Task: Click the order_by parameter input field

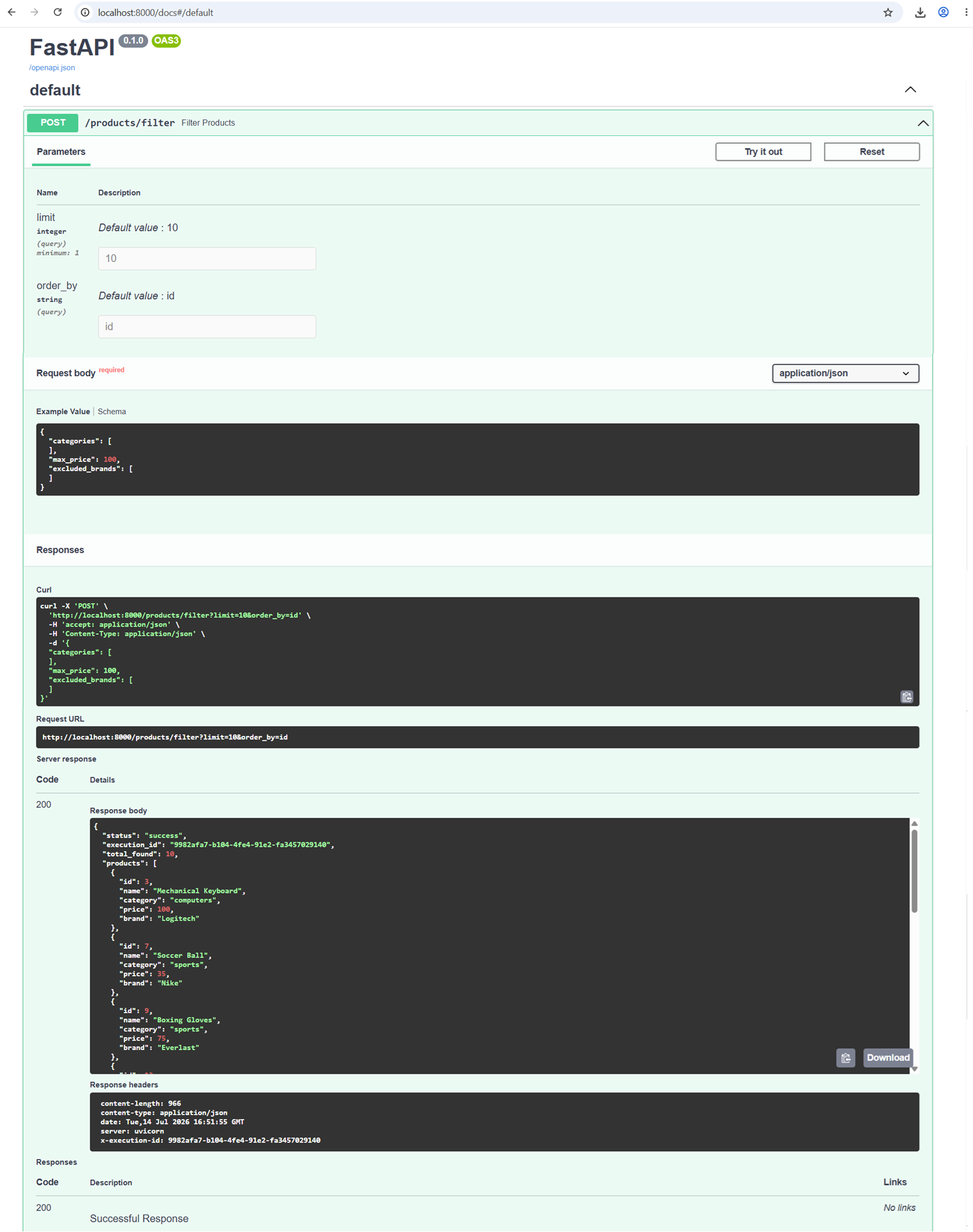Action: click(x=207, y=327)
